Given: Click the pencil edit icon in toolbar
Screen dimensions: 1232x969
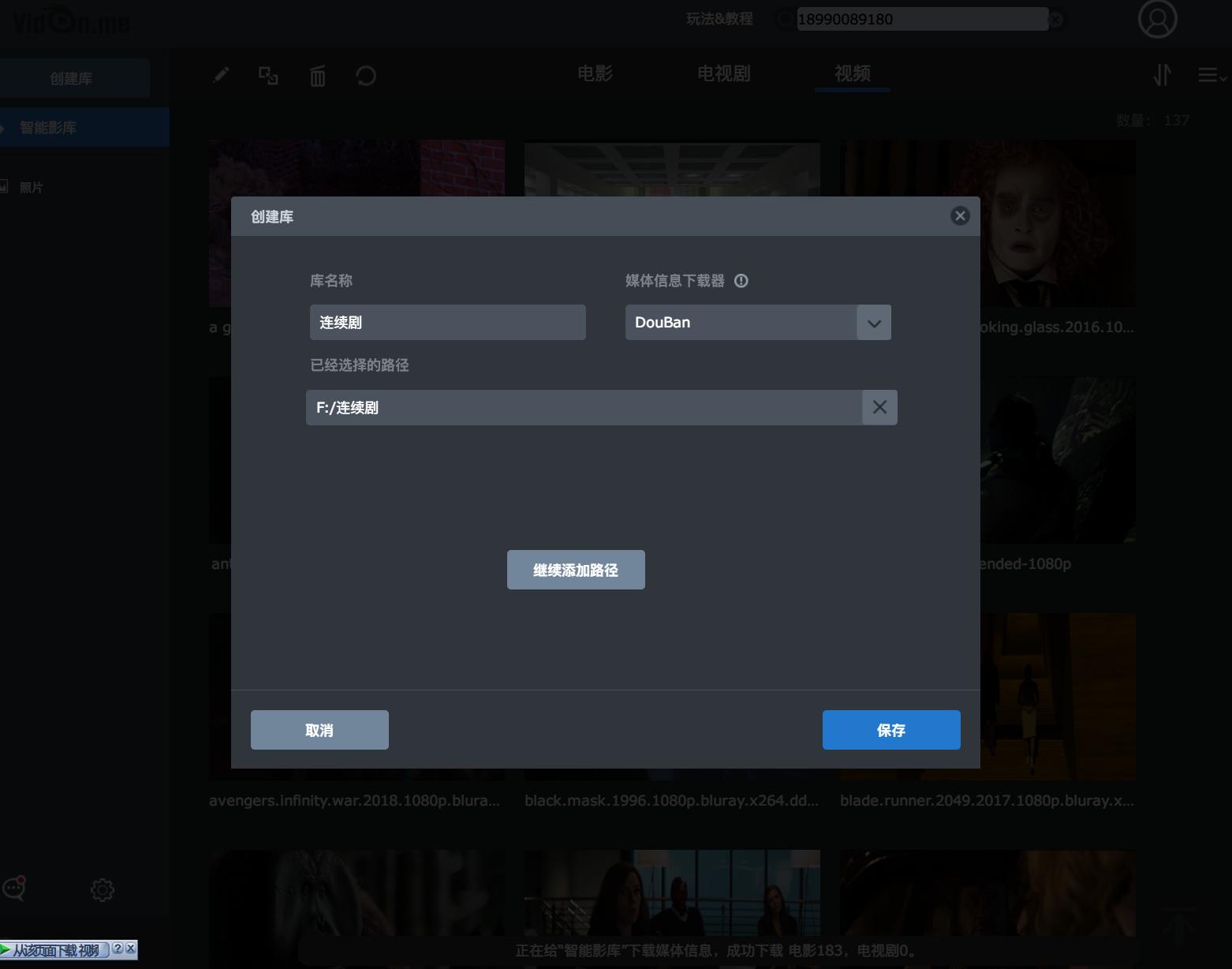Looking at the screenshot, I should point(221,75).
